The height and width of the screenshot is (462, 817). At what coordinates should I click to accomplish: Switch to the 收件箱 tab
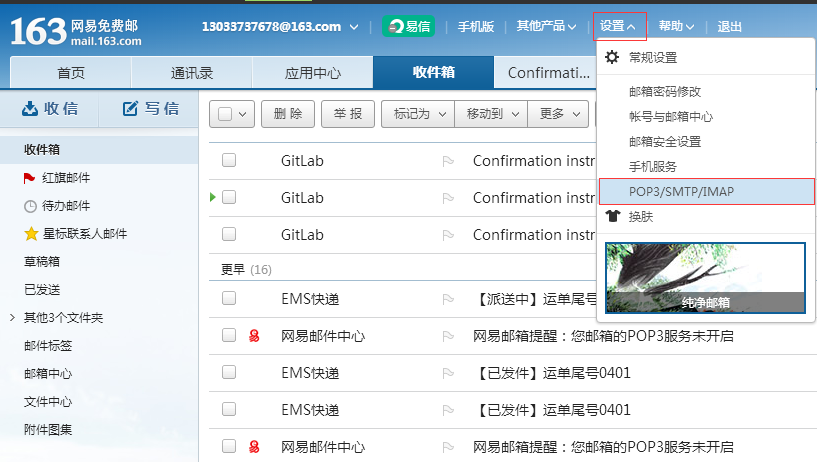[434, 72]
